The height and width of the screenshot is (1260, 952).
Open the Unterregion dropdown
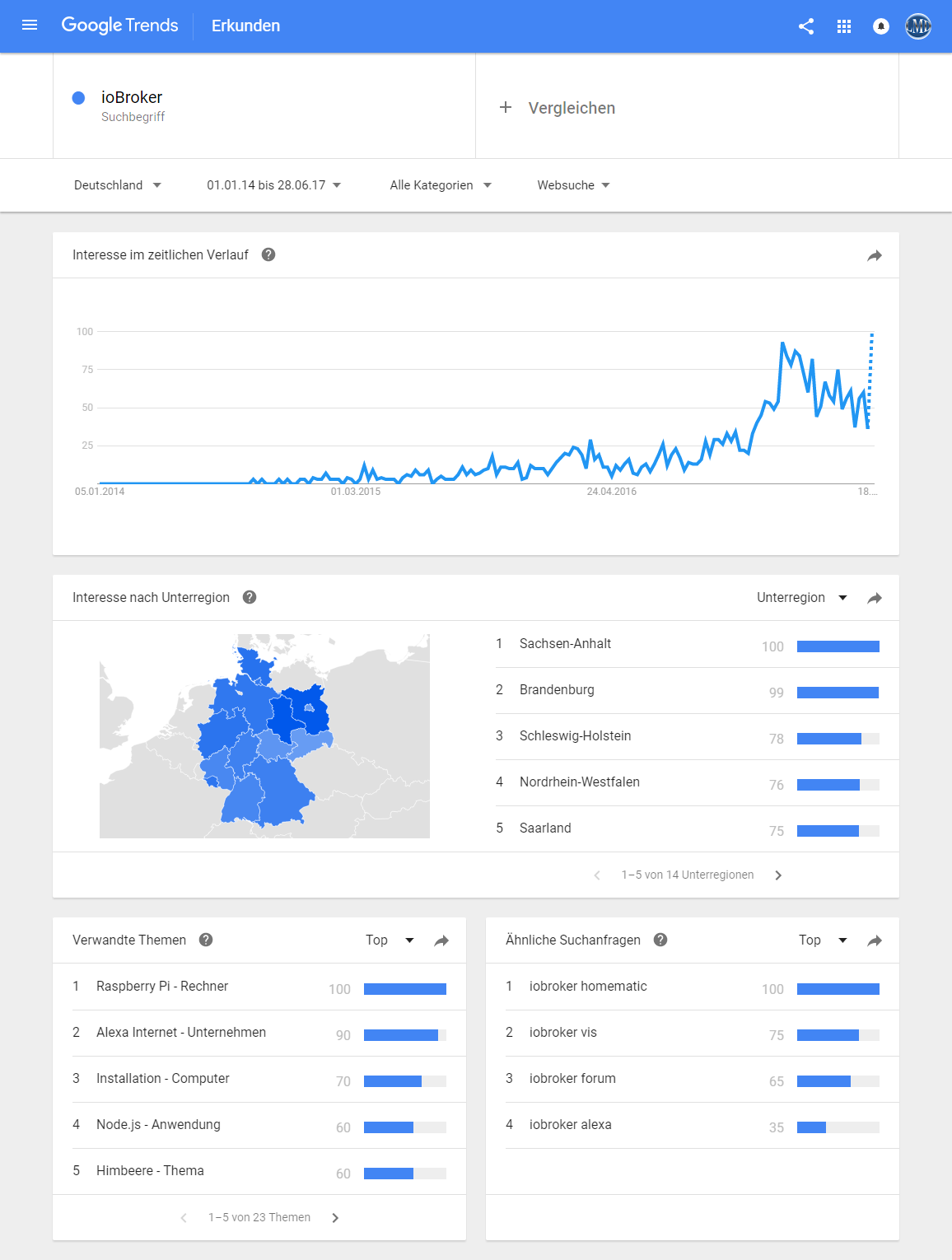[x=802, y=598]
